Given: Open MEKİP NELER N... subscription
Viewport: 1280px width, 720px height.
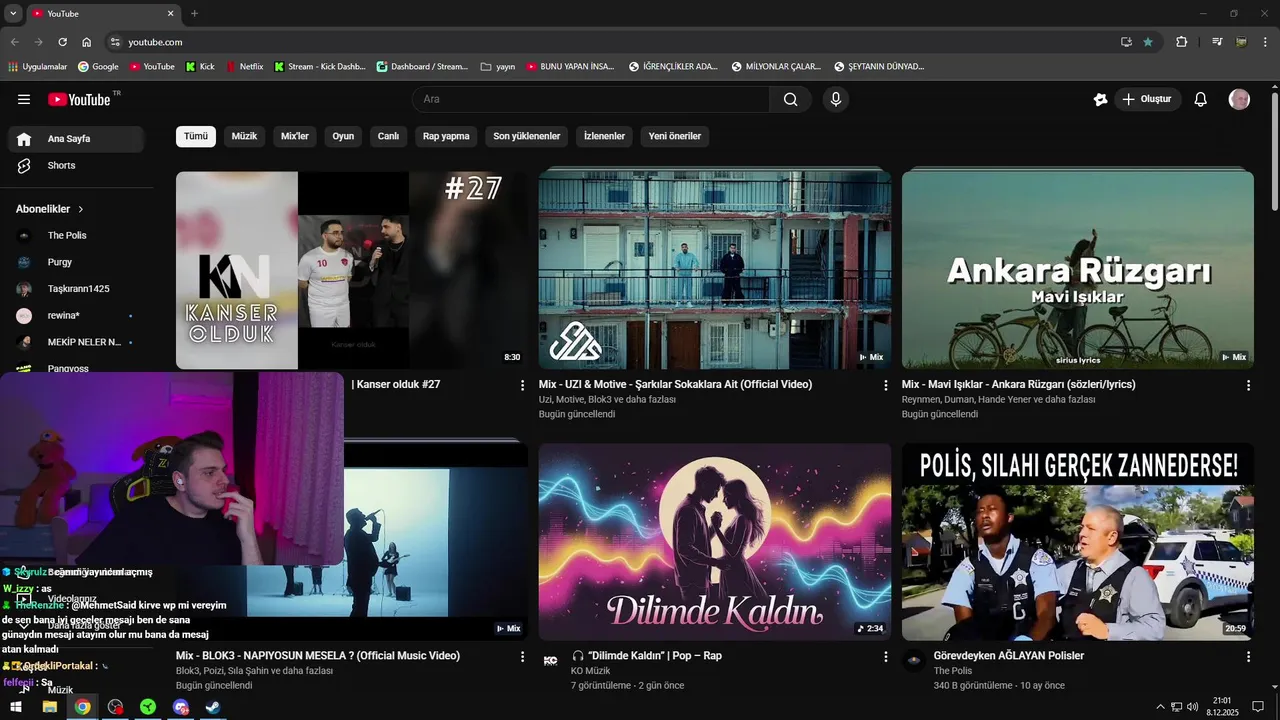Looking at the screenshot, I should (76, 342).
